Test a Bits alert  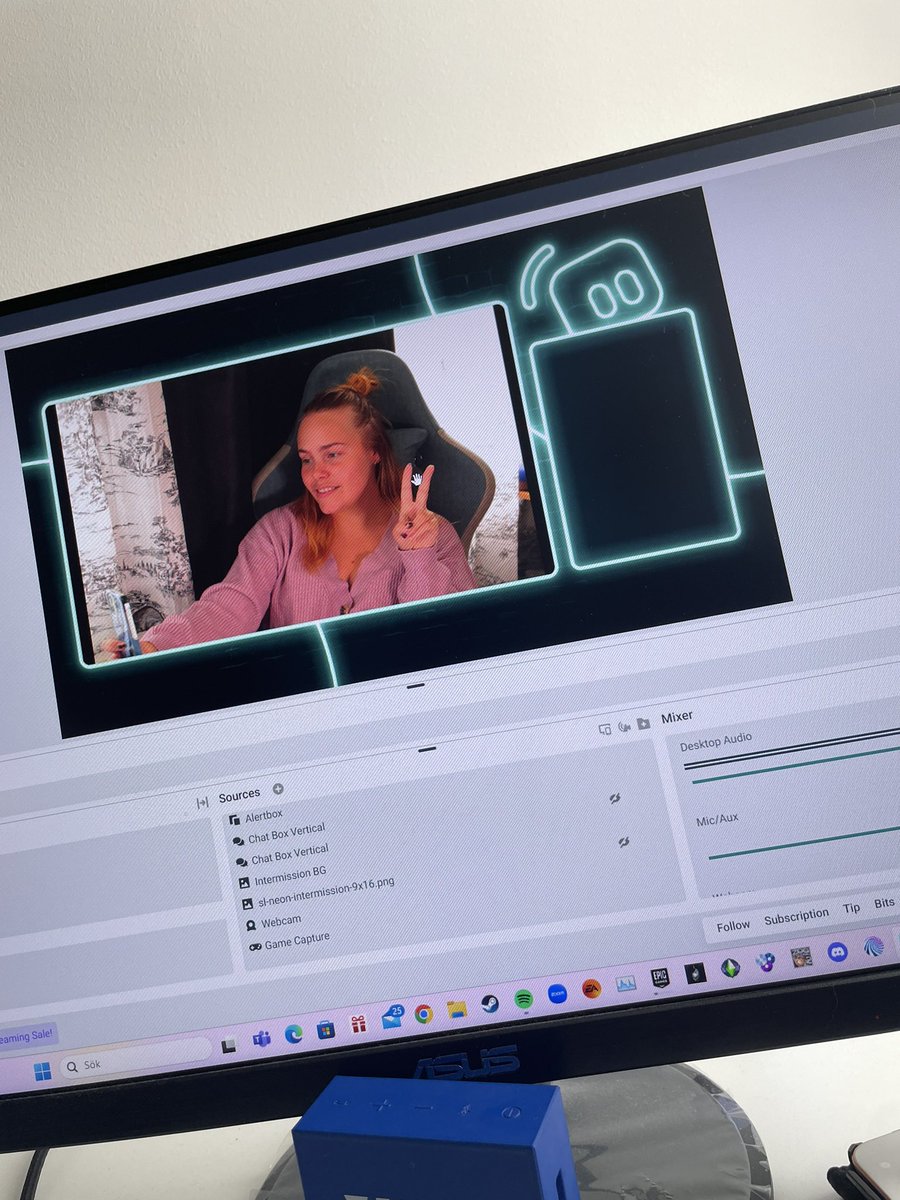click(x=884, y=903)
